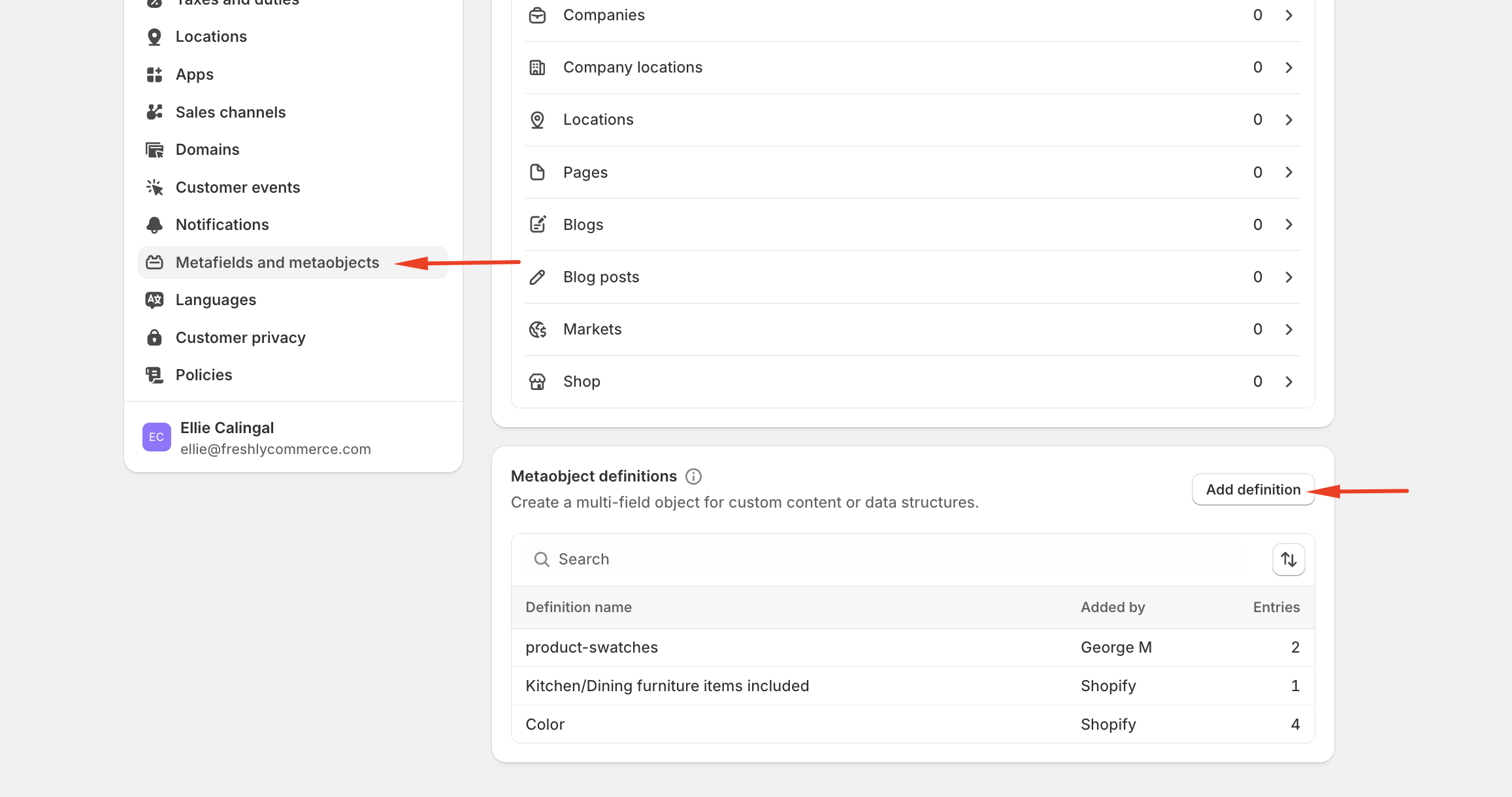
Task: Click the Apps sidebar icon
Action: click(x=154, y=74)
